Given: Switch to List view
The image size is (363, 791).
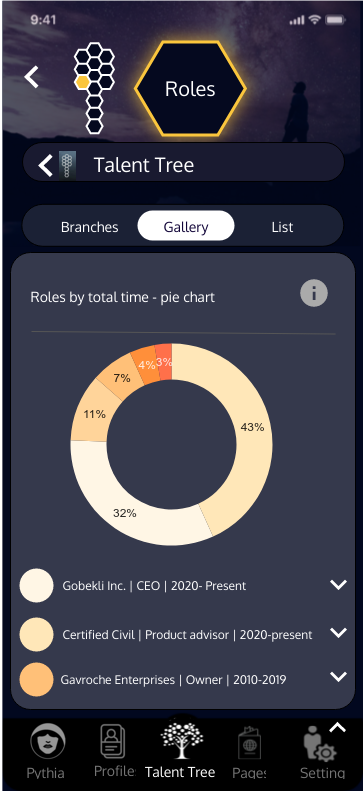Looking at the screenshot, I should pyautogui.click(x=282, y=227).
